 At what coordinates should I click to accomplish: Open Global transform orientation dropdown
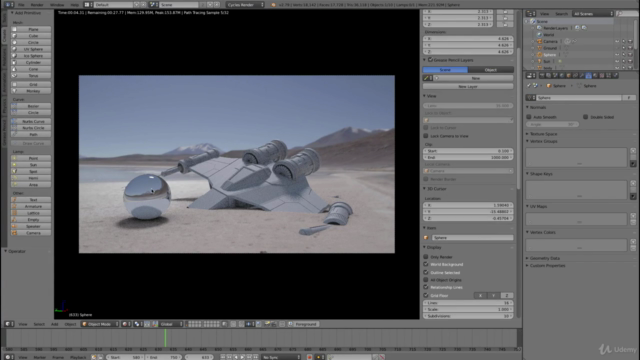pos(171,324)
